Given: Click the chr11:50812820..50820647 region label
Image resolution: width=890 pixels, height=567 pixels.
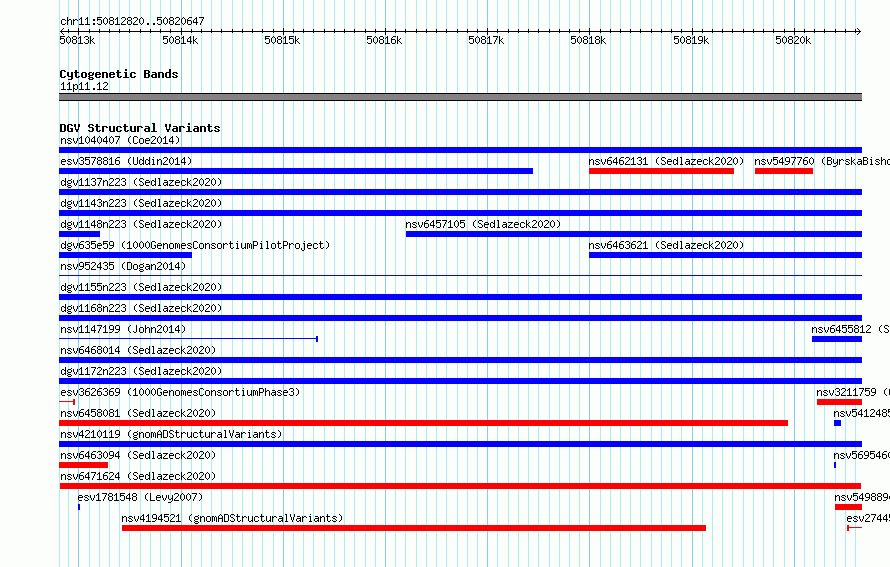Looking at the screenshot, I should tap(132, 21).
